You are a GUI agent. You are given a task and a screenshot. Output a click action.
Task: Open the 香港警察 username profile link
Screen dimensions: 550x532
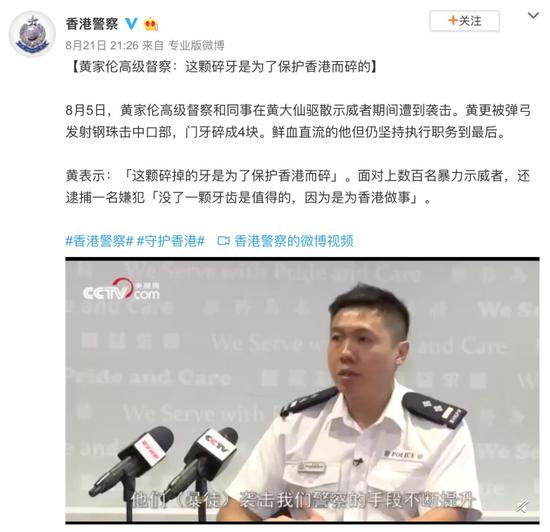click(92, 24)
